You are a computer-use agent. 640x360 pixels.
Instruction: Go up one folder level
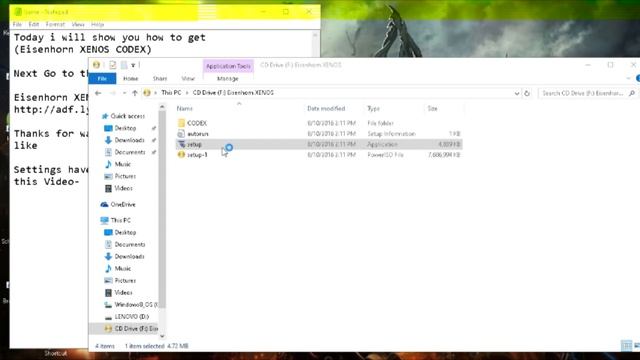click(135, 93)
